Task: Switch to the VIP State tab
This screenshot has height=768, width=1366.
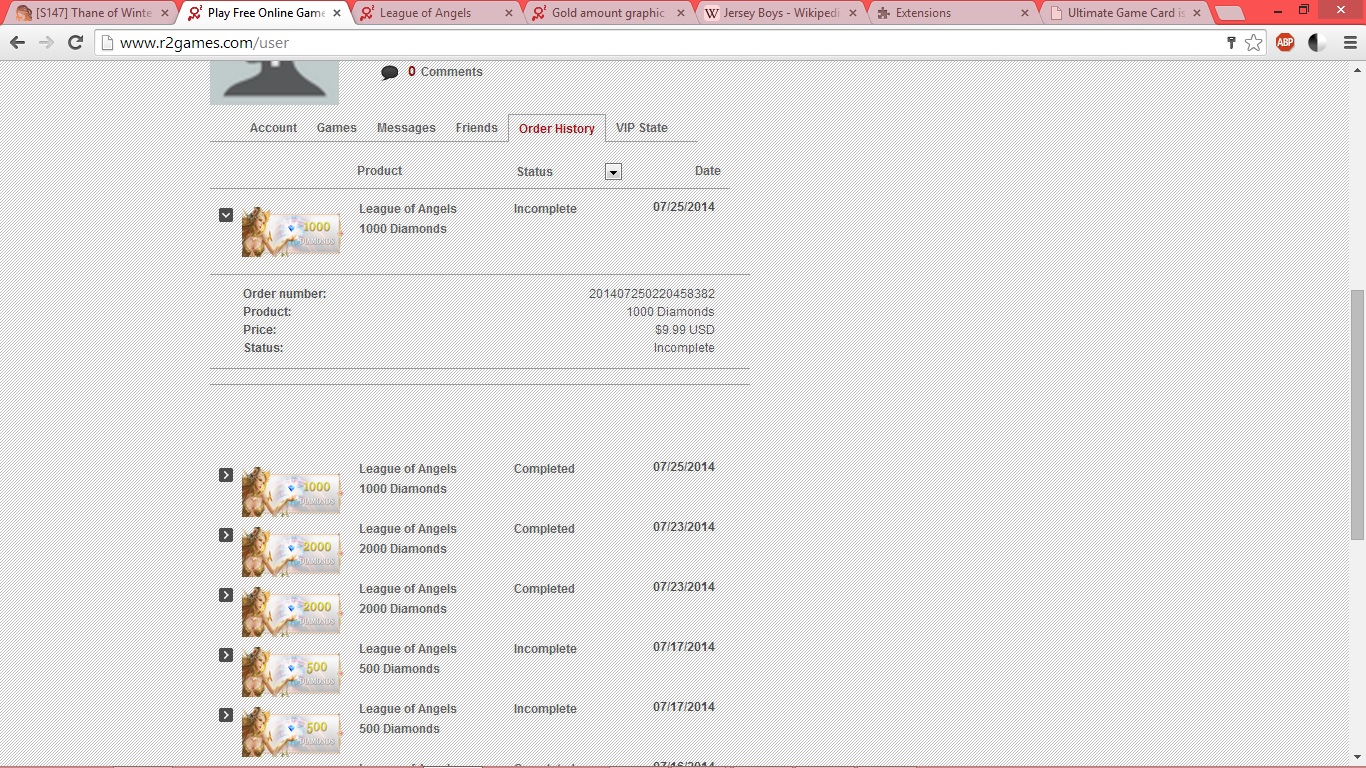Action: click(641, 128)
